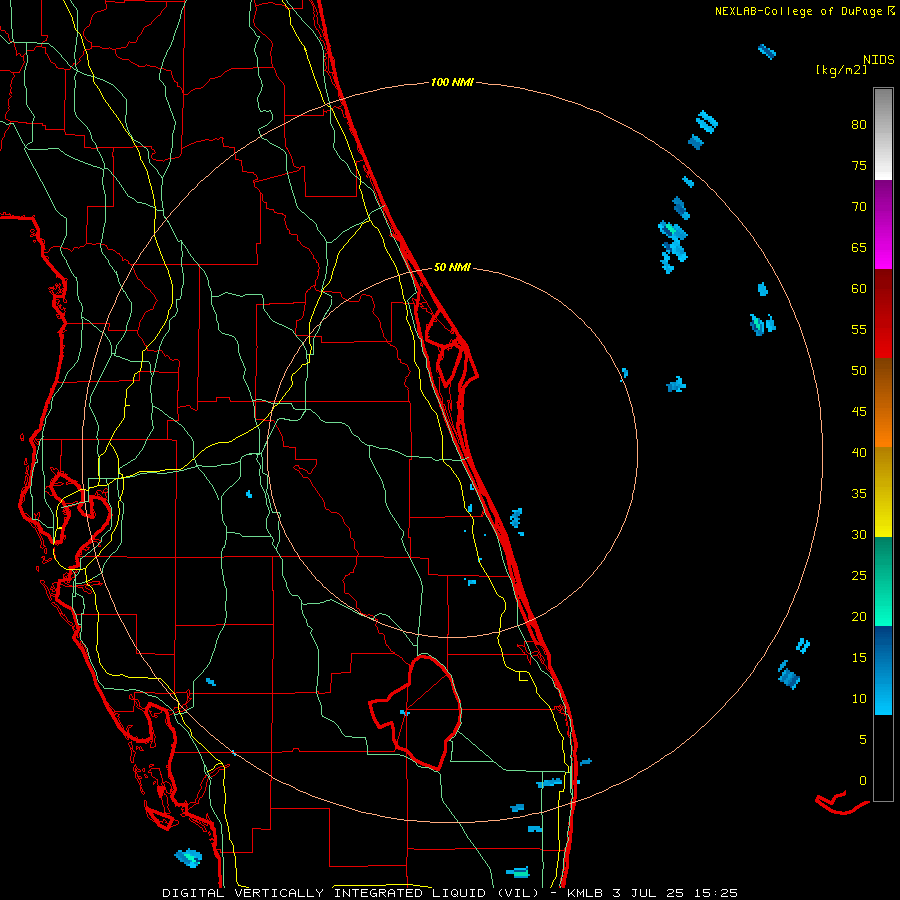Select the 50 NMI range ring label
This screenshot has height=900, width=900.
click(x=452, y=267)
